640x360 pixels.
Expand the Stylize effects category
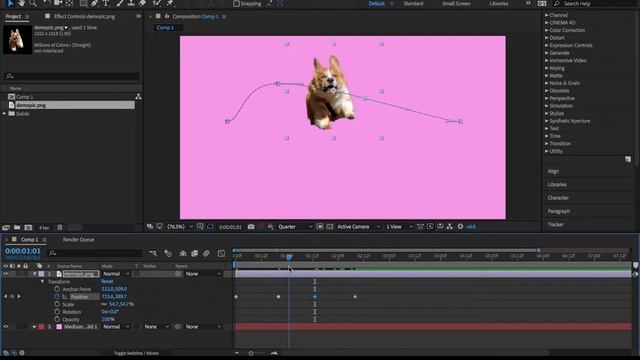[x=547, y=113]
